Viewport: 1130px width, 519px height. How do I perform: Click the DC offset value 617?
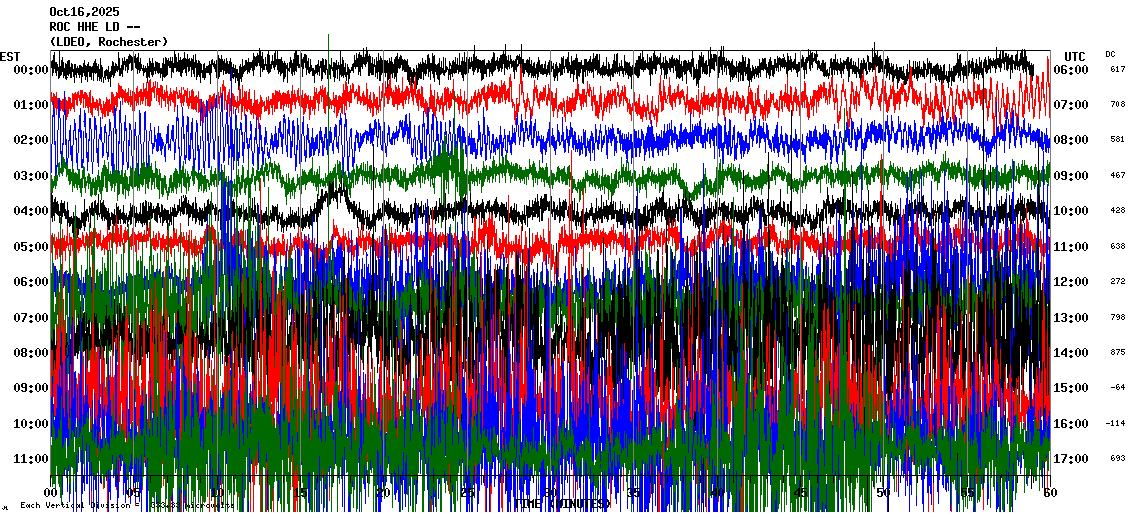(1117, 70)
